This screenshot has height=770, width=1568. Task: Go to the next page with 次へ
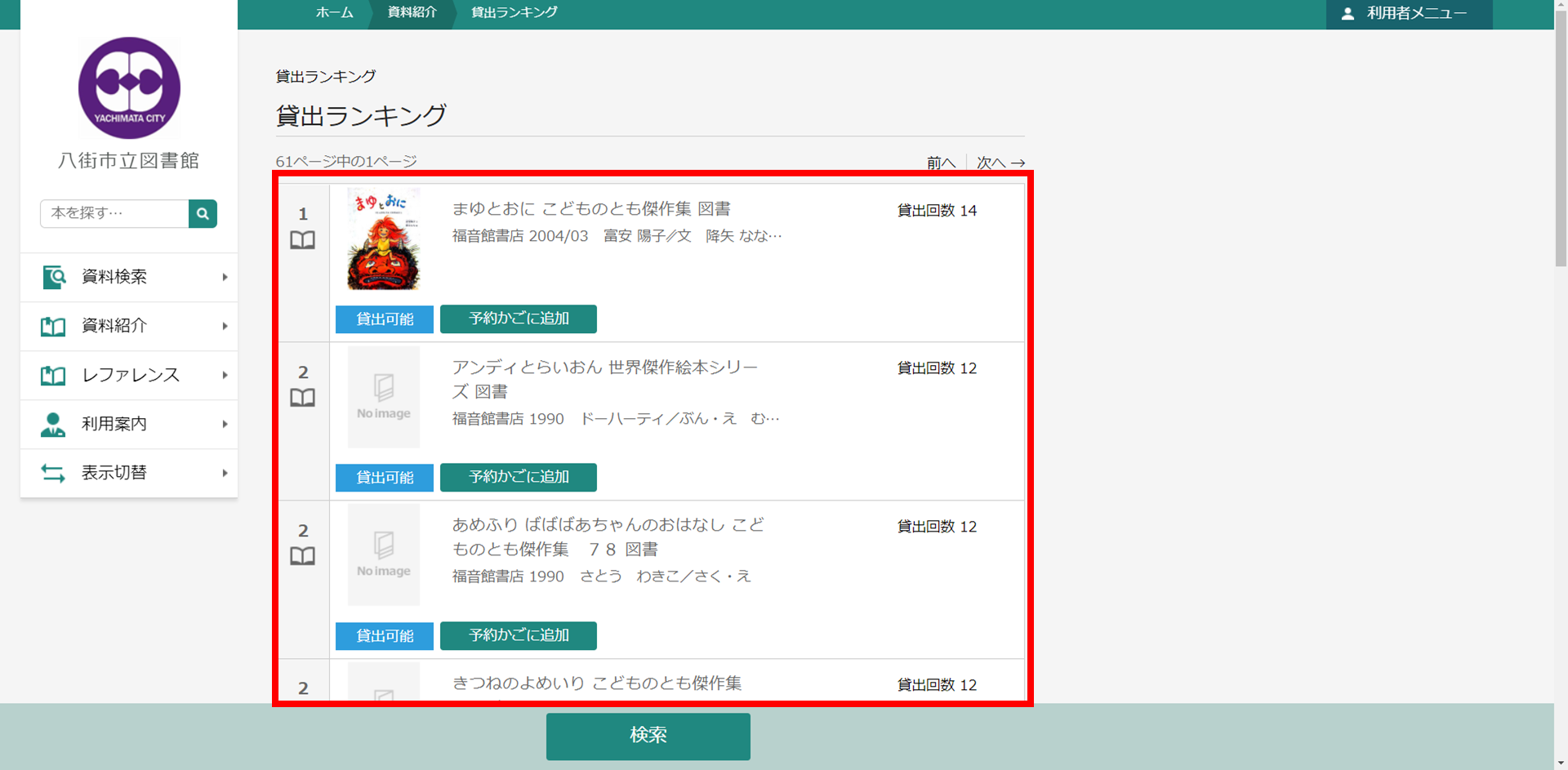[x=1000, y=162]
